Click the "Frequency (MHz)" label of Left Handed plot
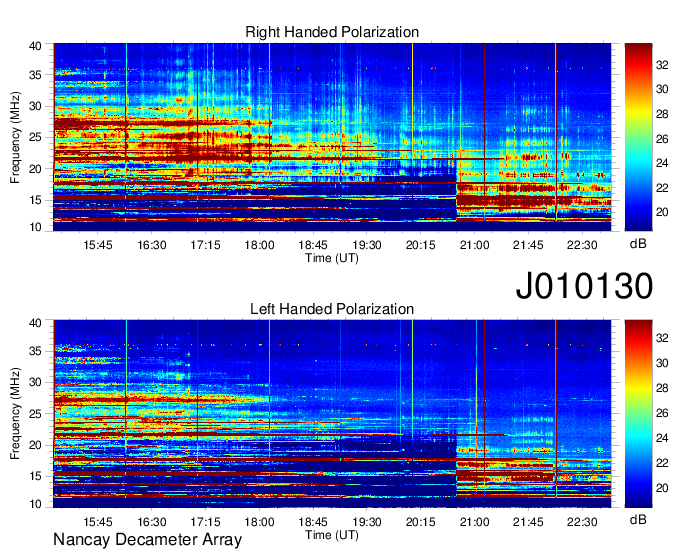Image resolution: width=680 pixels, height=552 pixels. point(15,414)
